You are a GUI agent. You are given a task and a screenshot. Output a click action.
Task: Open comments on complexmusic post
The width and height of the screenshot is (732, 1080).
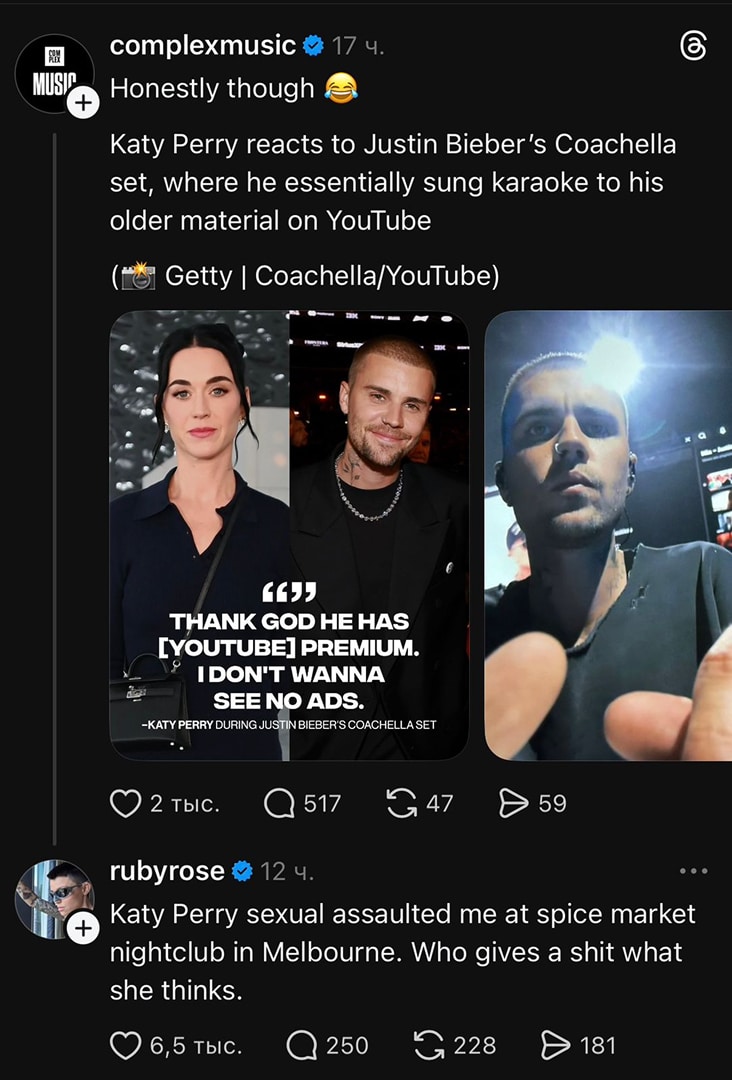tap(279, 803)
